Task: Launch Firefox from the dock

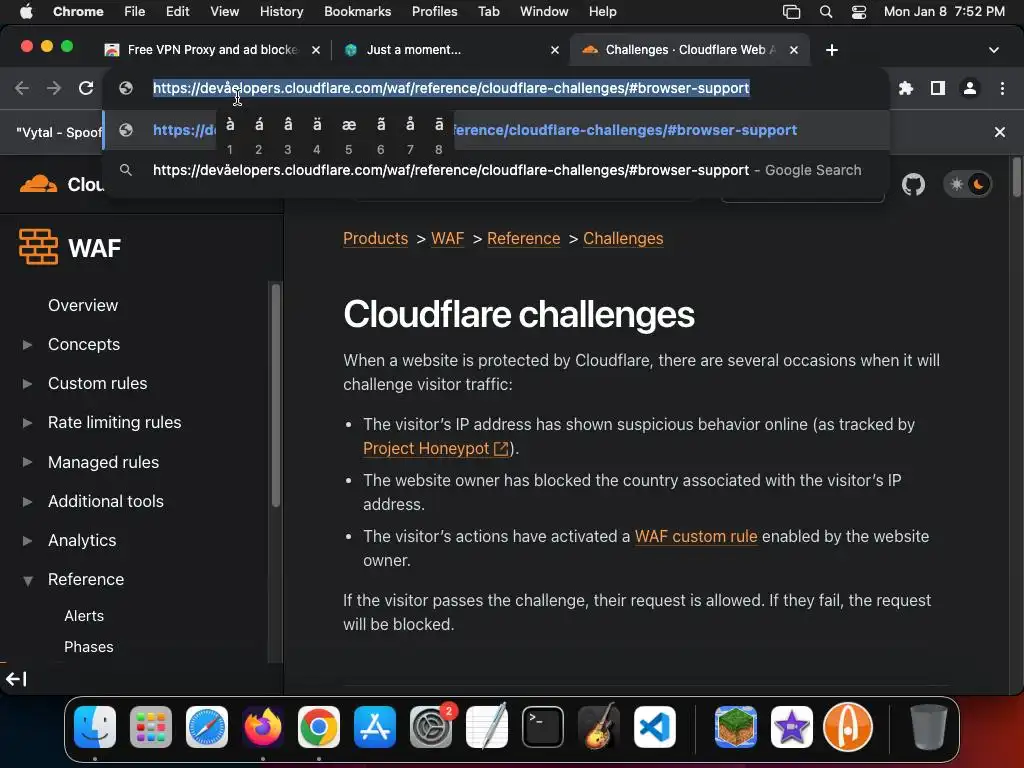Action: [x=263, y=727]
